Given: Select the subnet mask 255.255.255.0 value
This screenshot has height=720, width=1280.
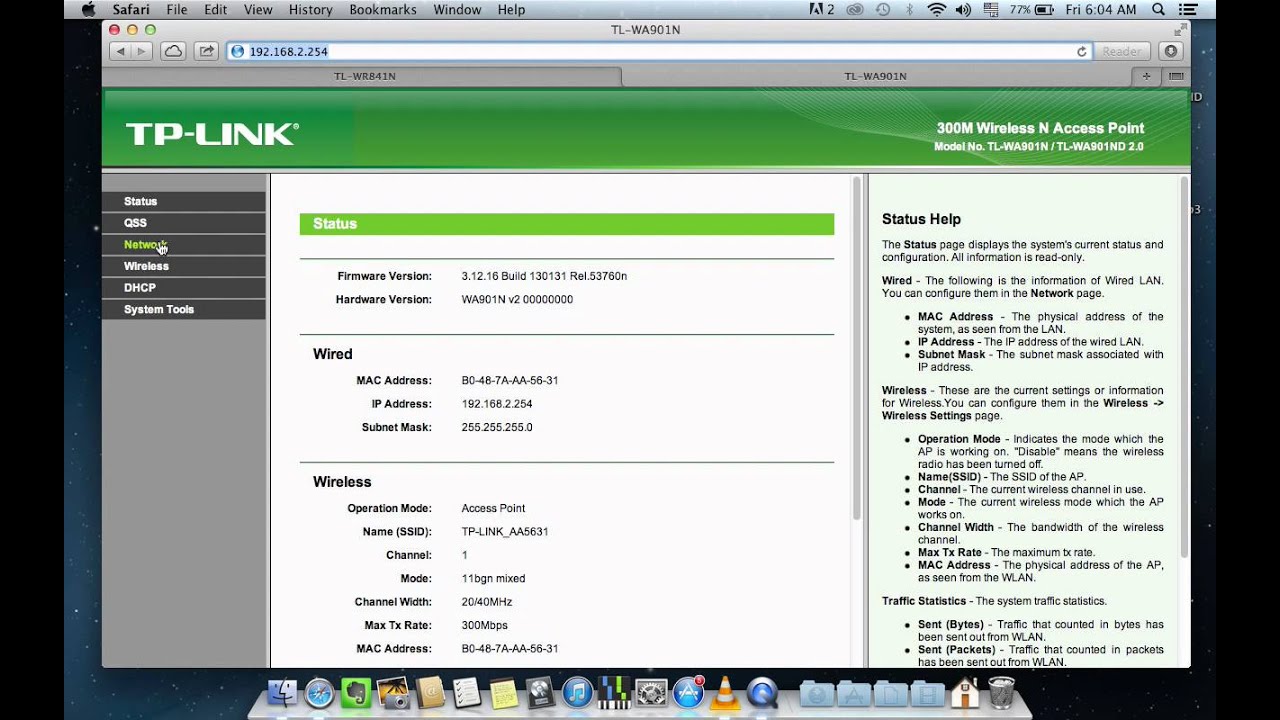Looking at the screenshot, I should (x=497, y=428).
